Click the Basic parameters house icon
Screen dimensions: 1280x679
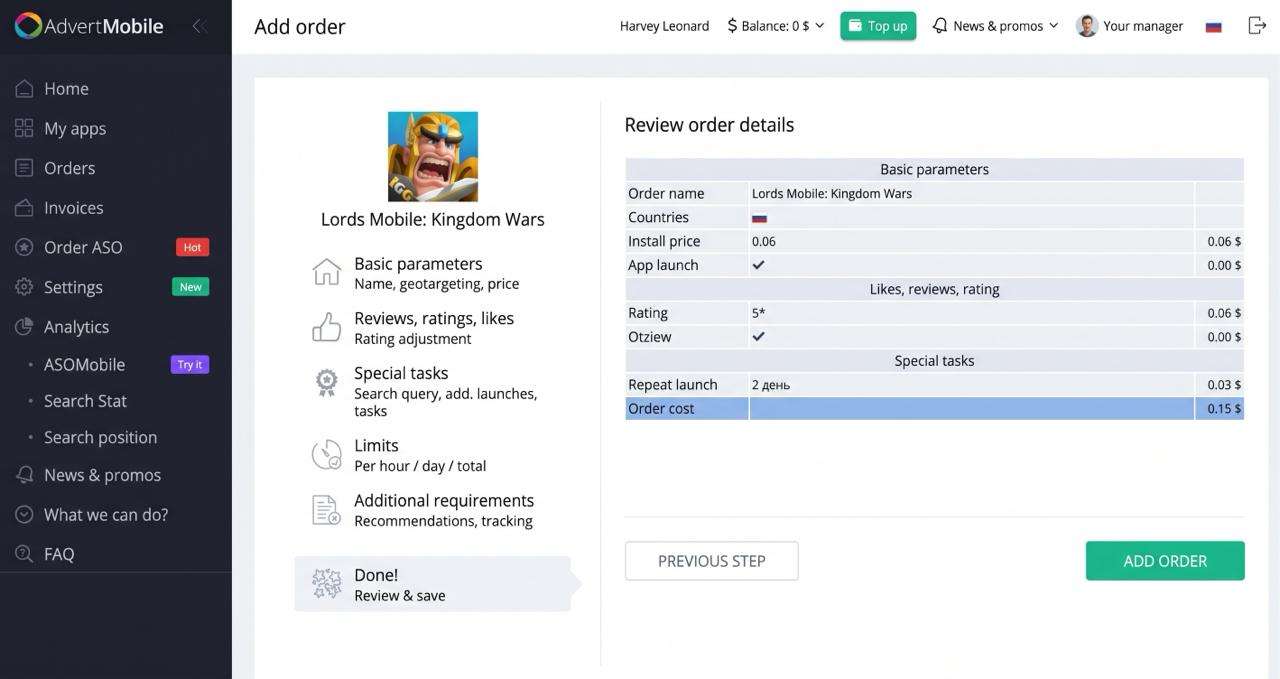pos(327,272)
